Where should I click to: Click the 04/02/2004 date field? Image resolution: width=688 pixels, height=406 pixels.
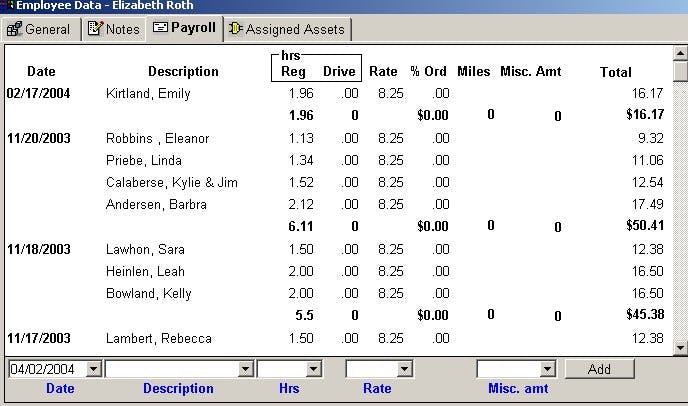coord(47,369)
